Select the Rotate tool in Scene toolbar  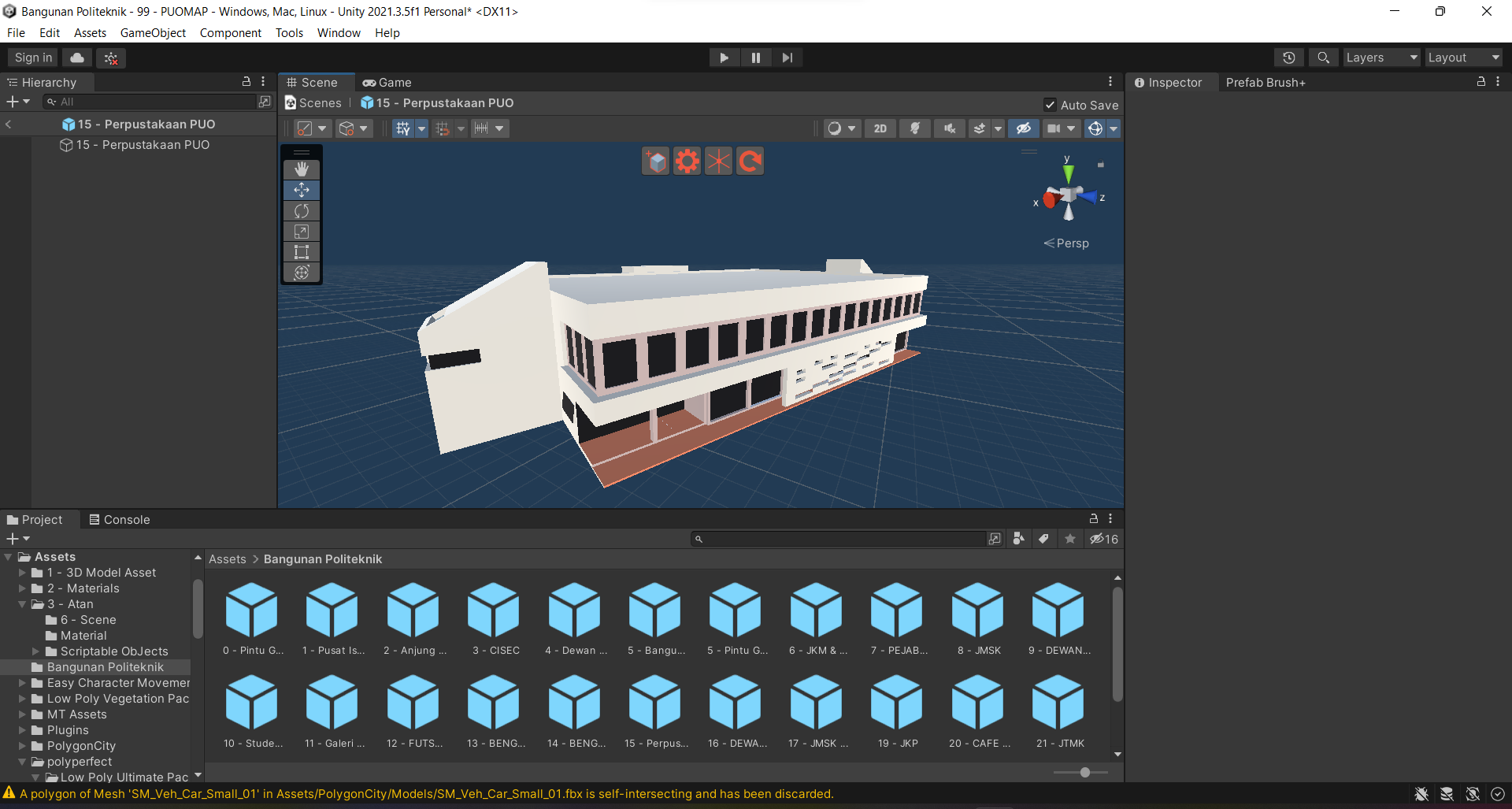pos(302,211)
